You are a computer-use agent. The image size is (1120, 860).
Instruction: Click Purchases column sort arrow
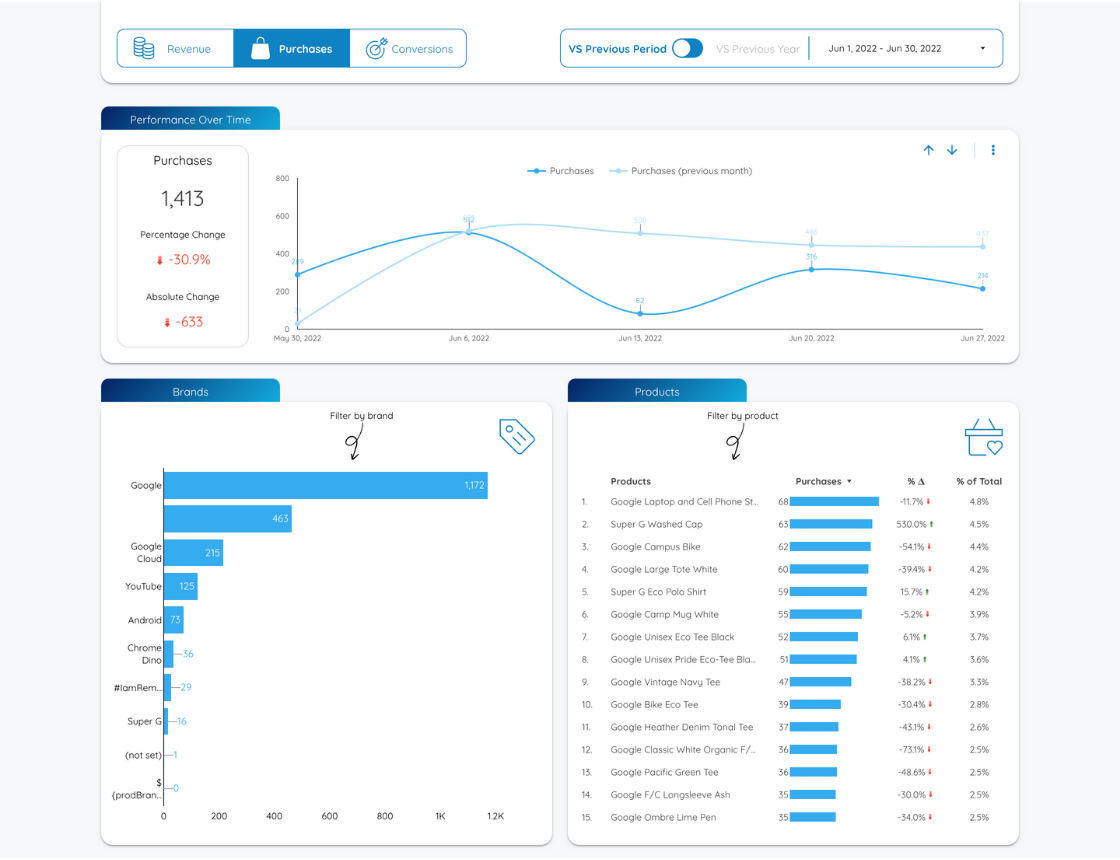coord(849,482)
